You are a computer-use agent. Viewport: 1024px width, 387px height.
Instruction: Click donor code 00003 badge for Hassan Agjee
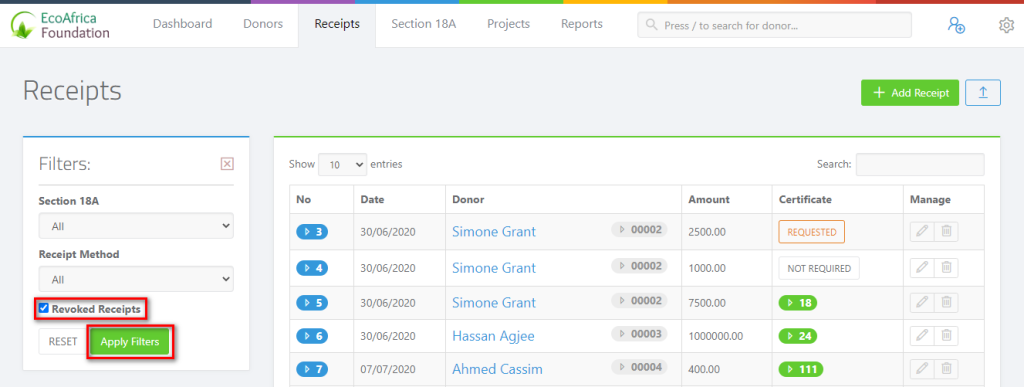(x=639, y=333)
